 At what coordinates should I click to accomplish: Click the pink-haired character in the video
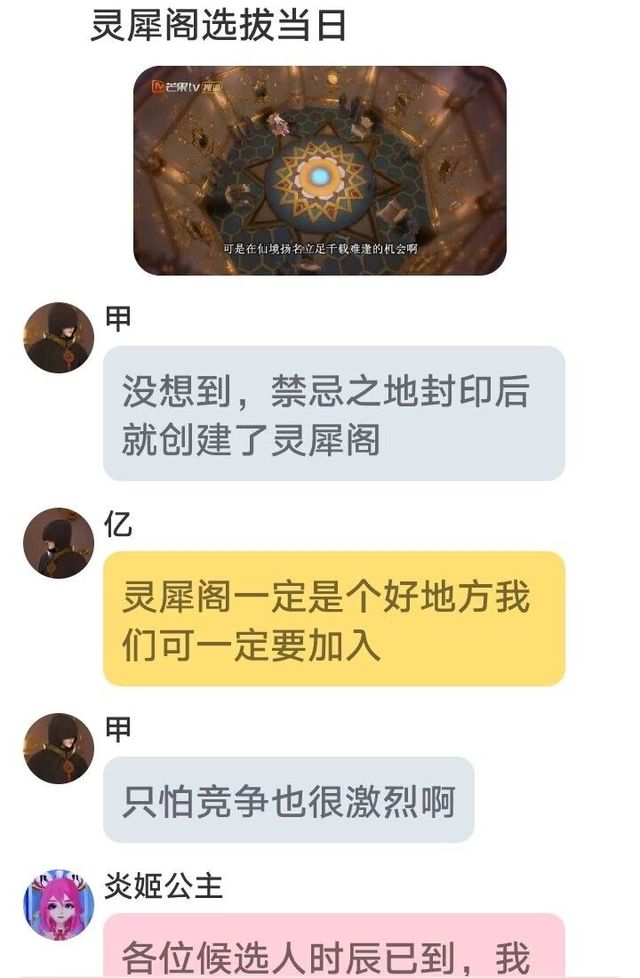(279, 123)
